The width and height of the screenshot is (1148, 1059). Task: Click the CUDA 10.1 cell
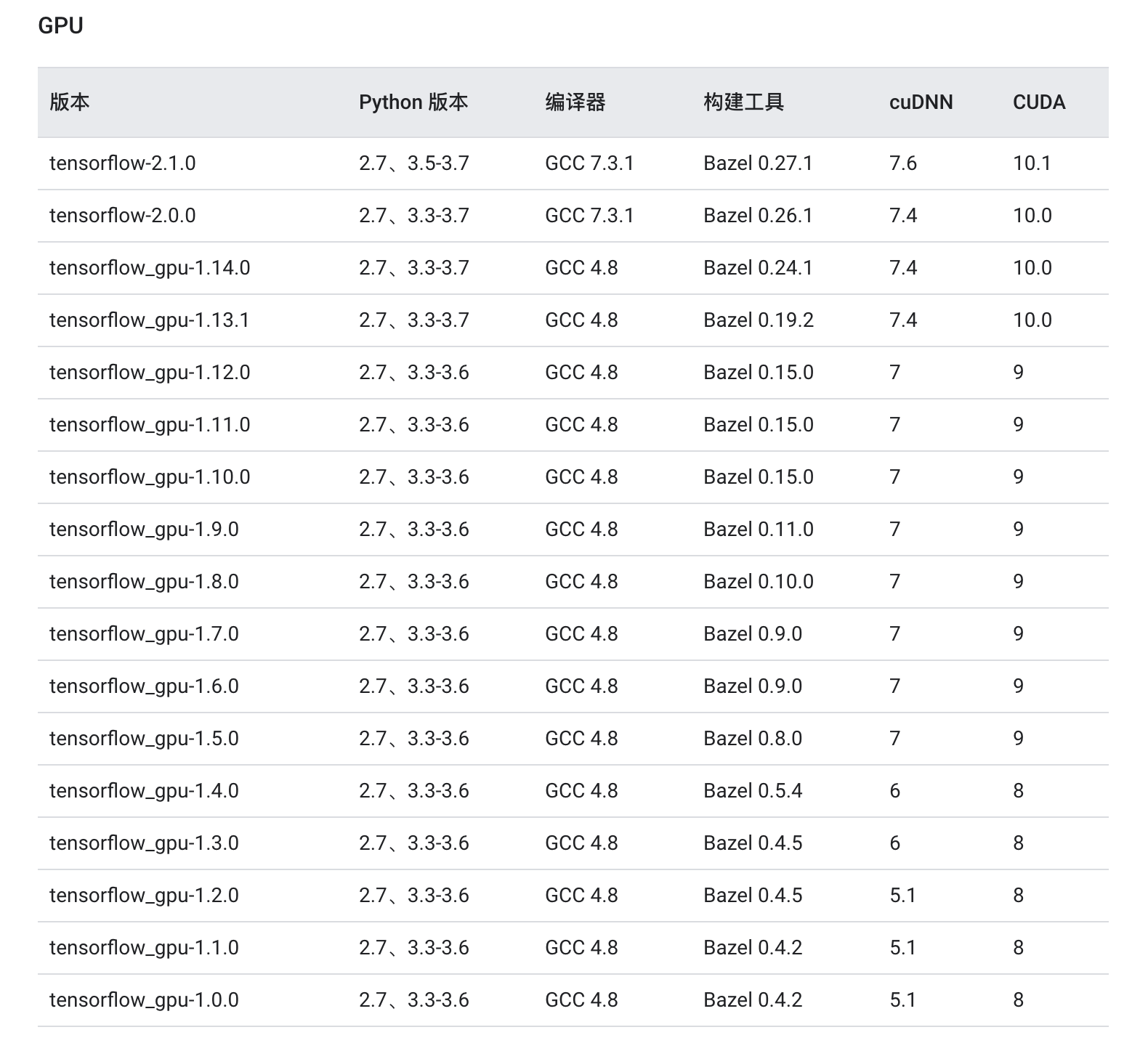coord(1032,163)
